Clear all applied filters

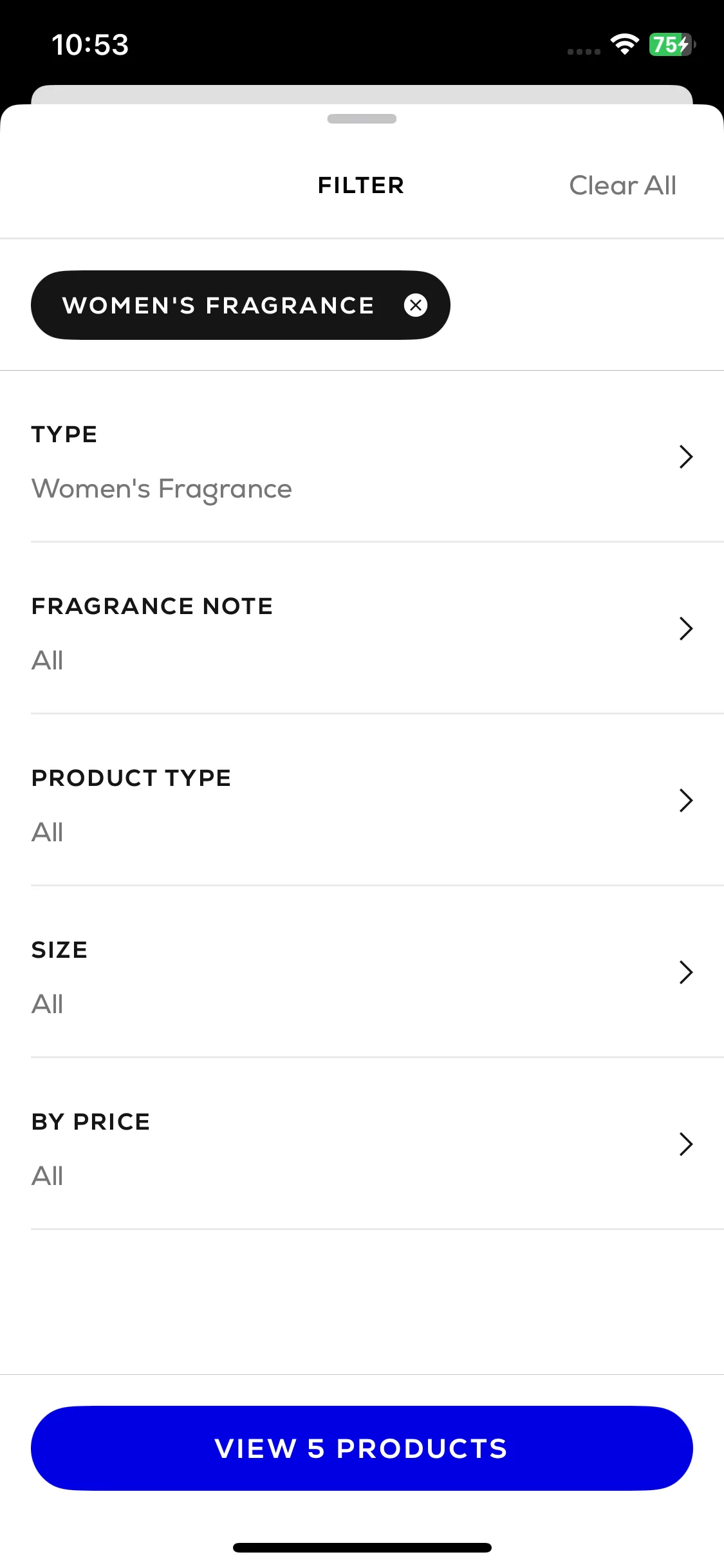tap(622, 185)
